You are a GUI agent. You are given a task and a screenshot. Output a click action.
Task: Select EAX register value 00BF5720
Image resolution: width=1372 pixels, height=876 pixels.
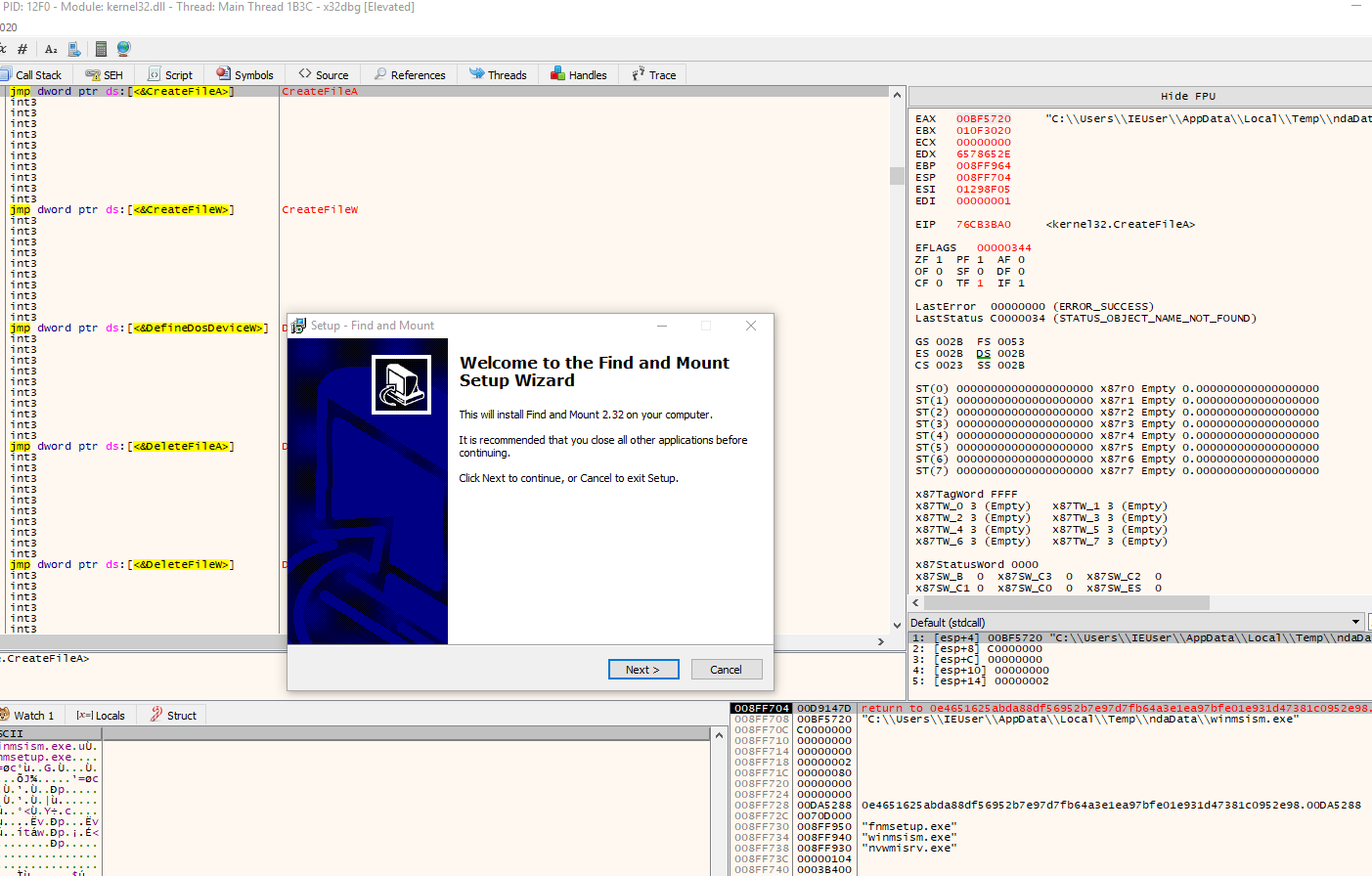(x=984, y=119)
